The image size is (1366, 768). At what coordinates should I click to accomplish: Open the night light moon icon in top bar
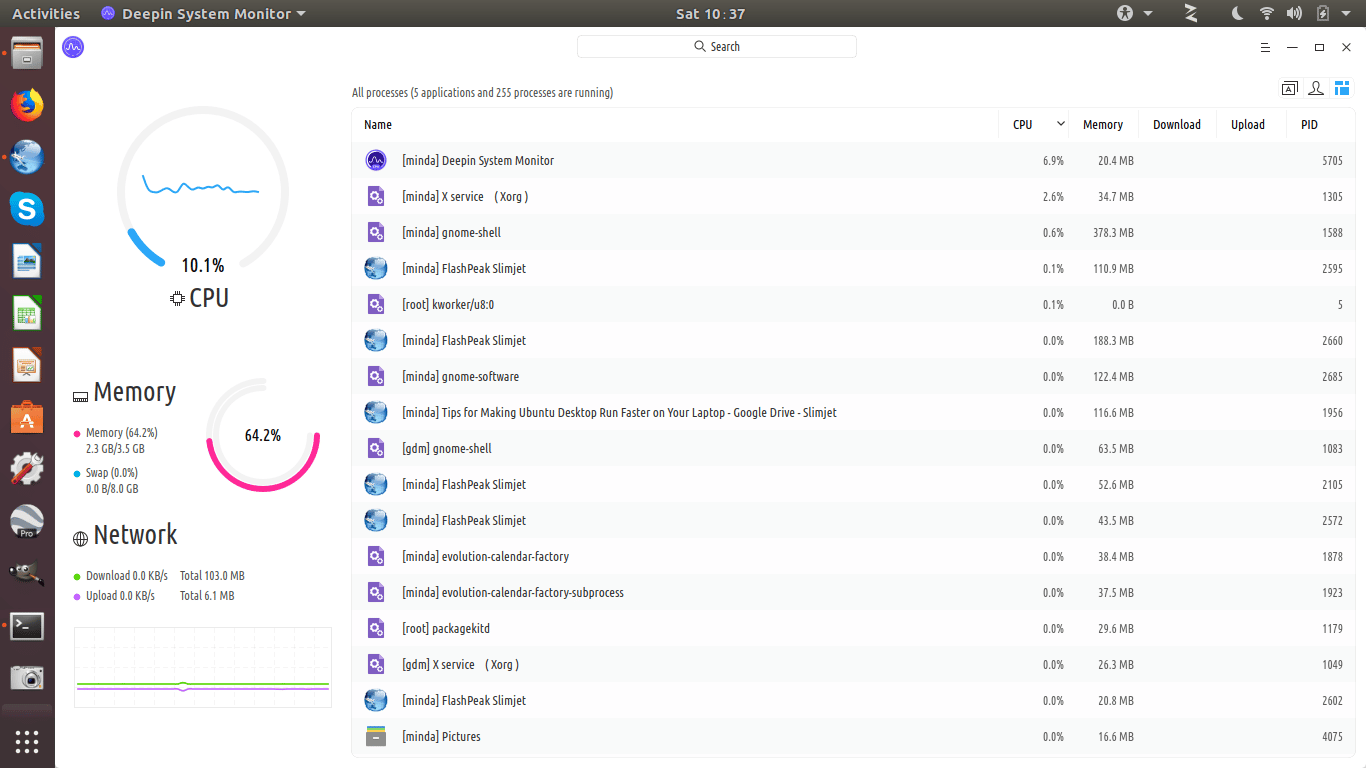[1238, 13]
